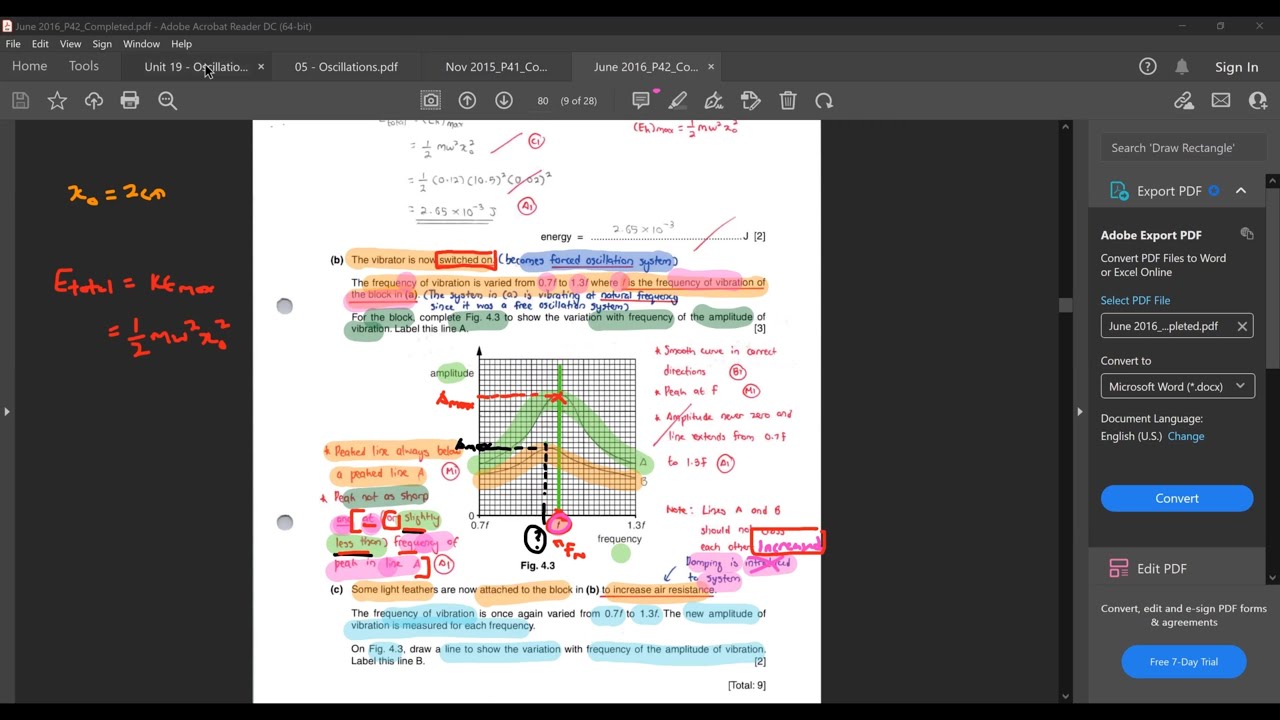Click the Search 'Draw Rectangle' field
This screenshot has width=1280, height=720.
click(x=1182, y=147)
